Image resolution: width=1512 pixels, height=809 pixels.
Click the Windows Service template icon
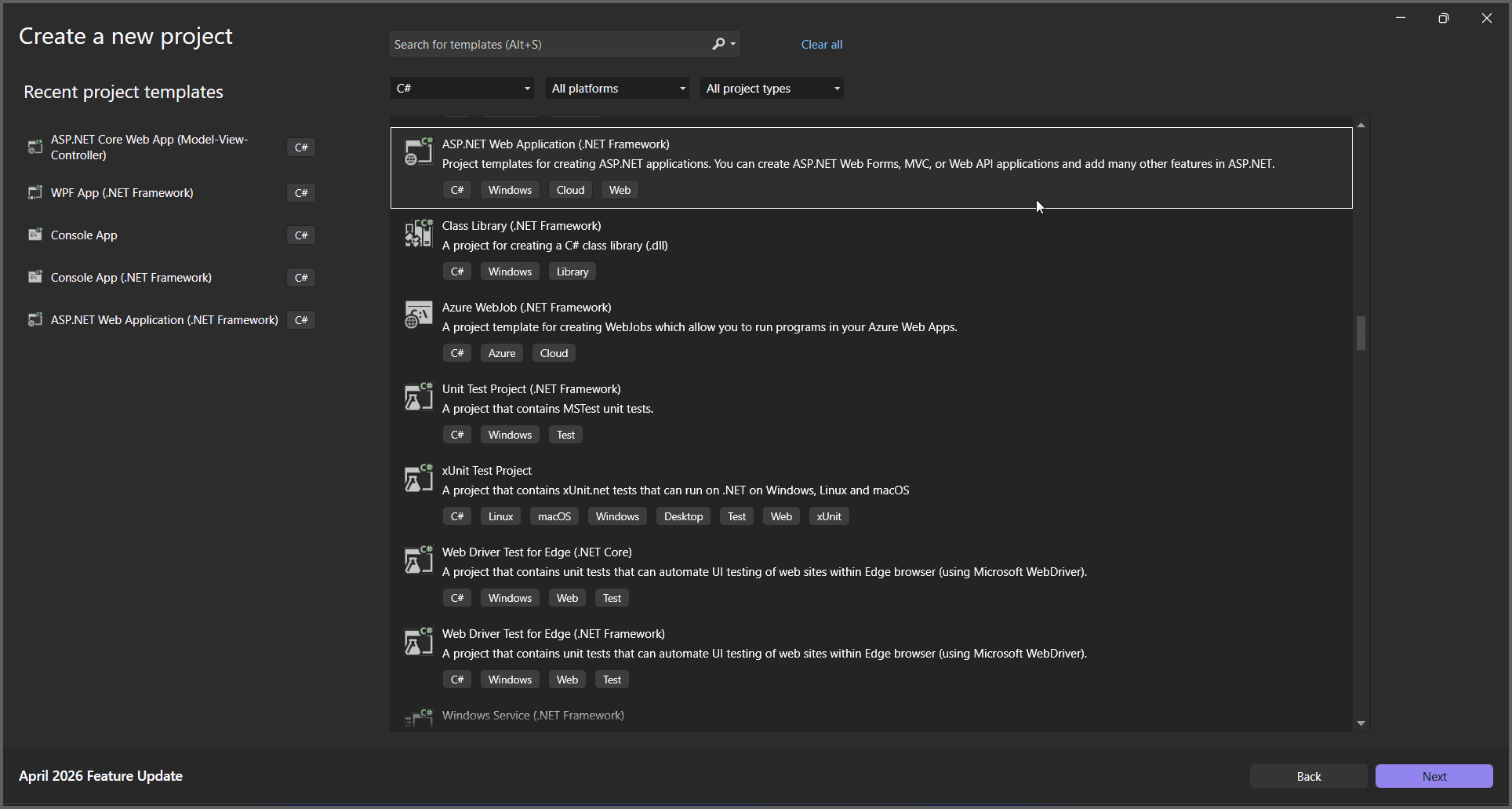click(418, 718)
